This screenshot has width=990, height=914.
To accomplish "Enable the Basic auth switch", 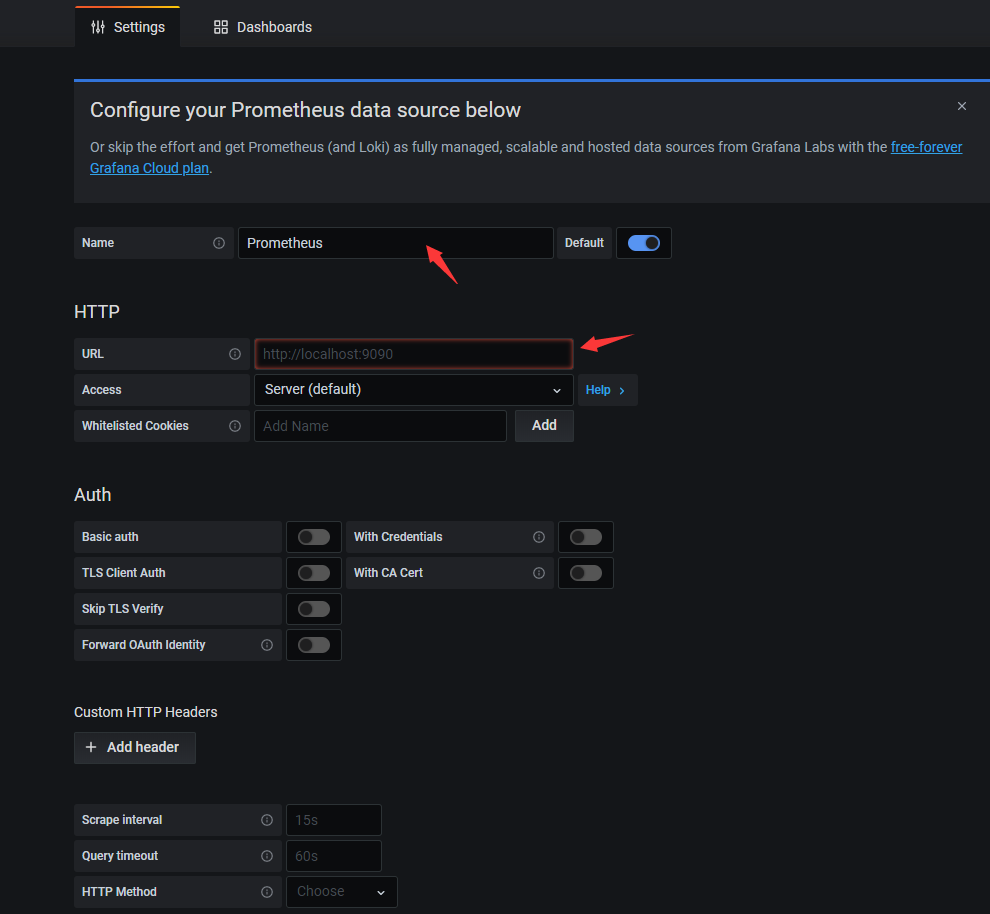I will point(313,537).
